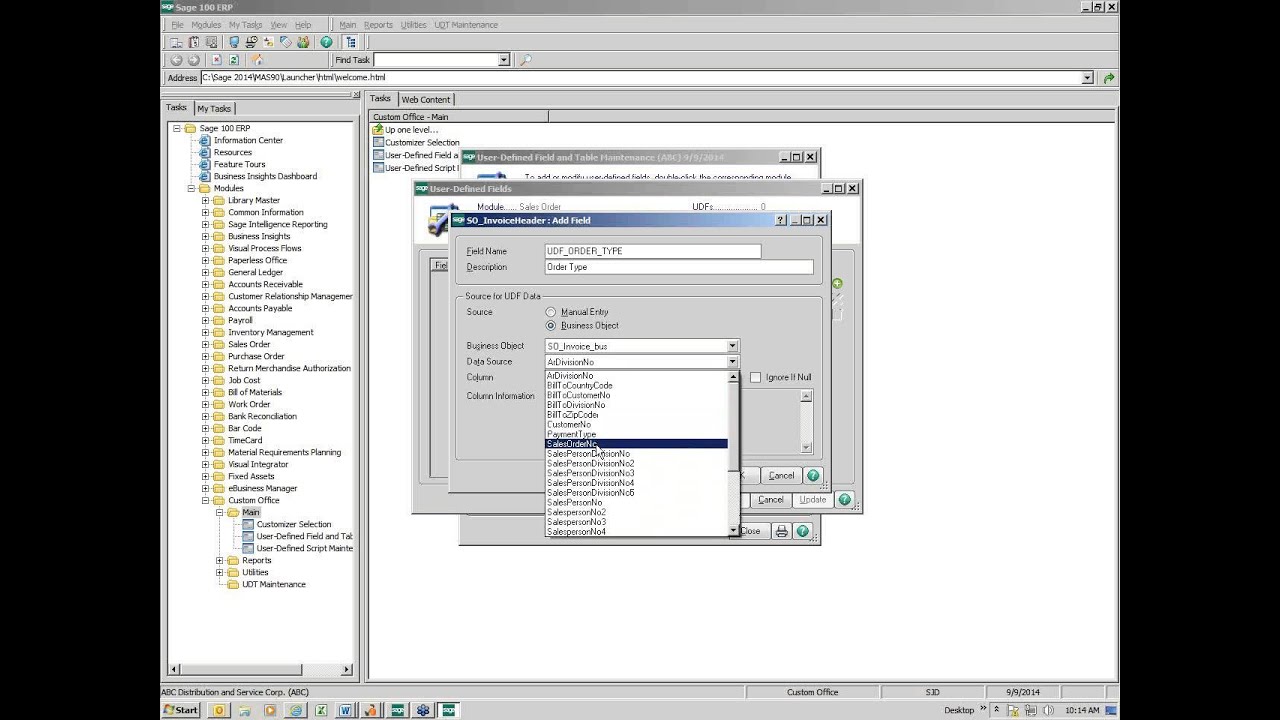Switch to the Web Content tab
Image resolution: width=1280 pixels, height=720 pixels.
coord(426,99)
